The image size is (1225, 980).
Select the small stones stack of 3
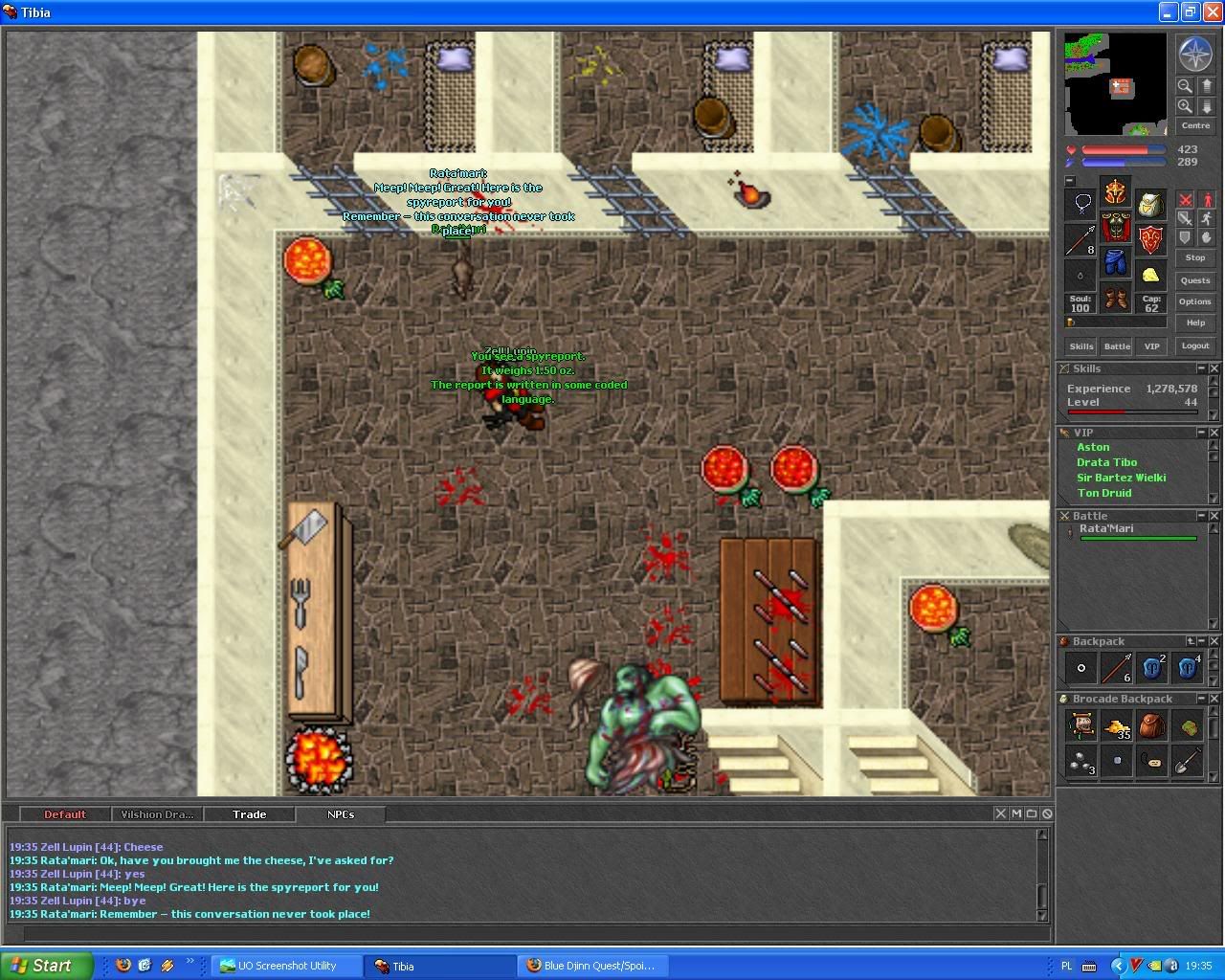[x=1081, y=762]
